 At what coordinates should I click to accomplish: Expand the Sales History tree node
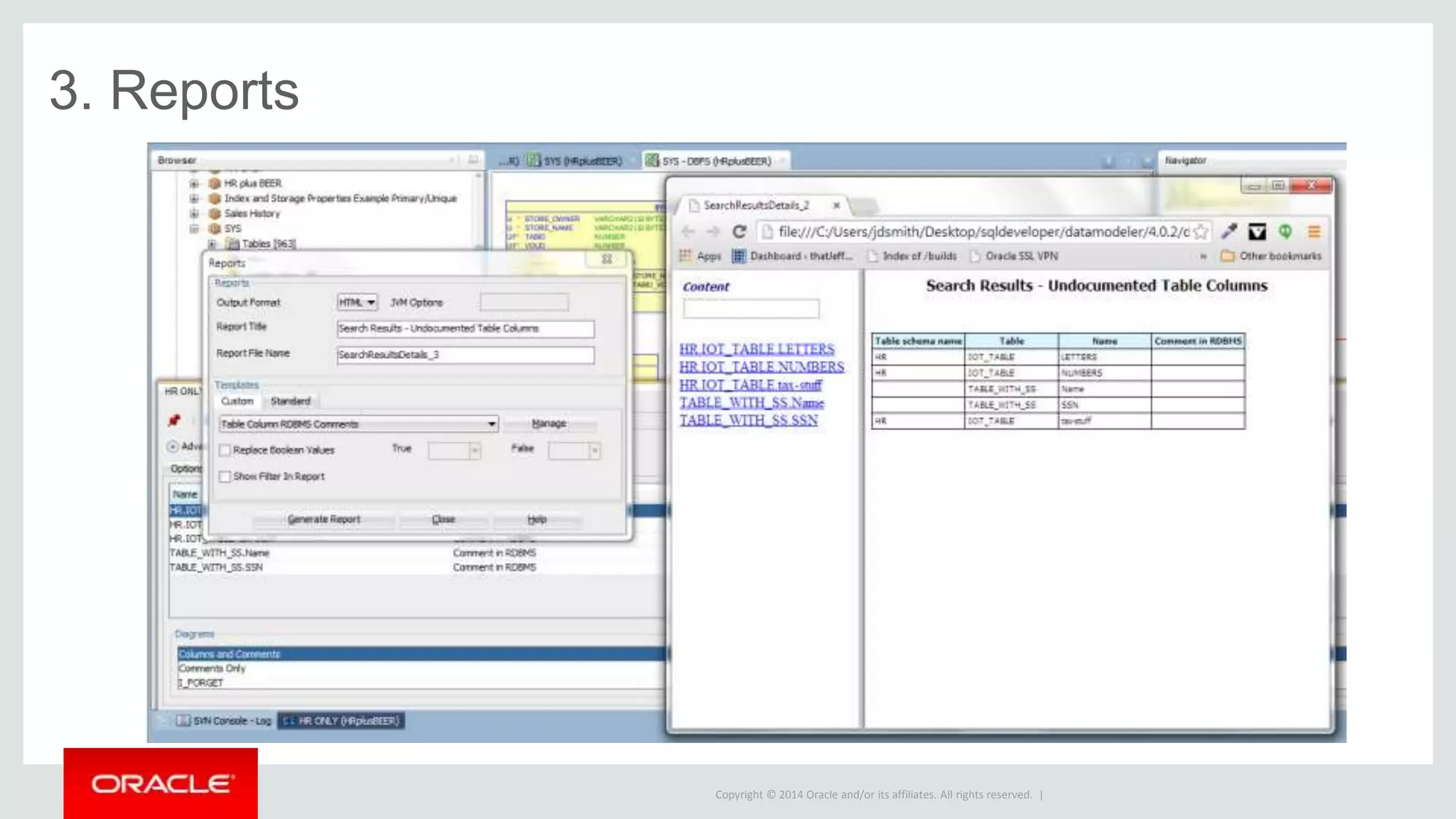pos(193,213)
